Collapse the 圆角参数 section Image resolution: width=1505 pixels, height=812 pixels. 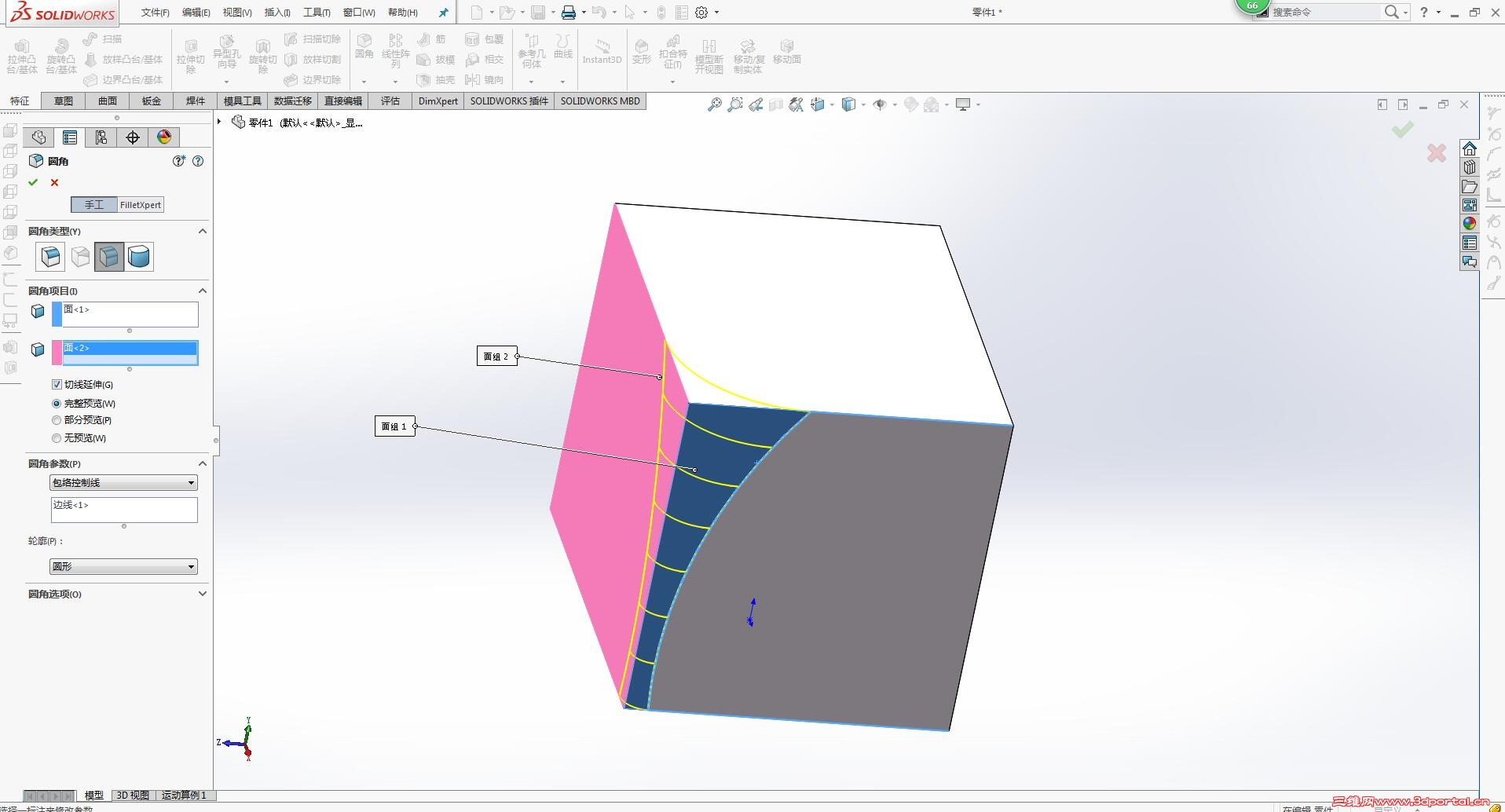(x=203, y=463)
